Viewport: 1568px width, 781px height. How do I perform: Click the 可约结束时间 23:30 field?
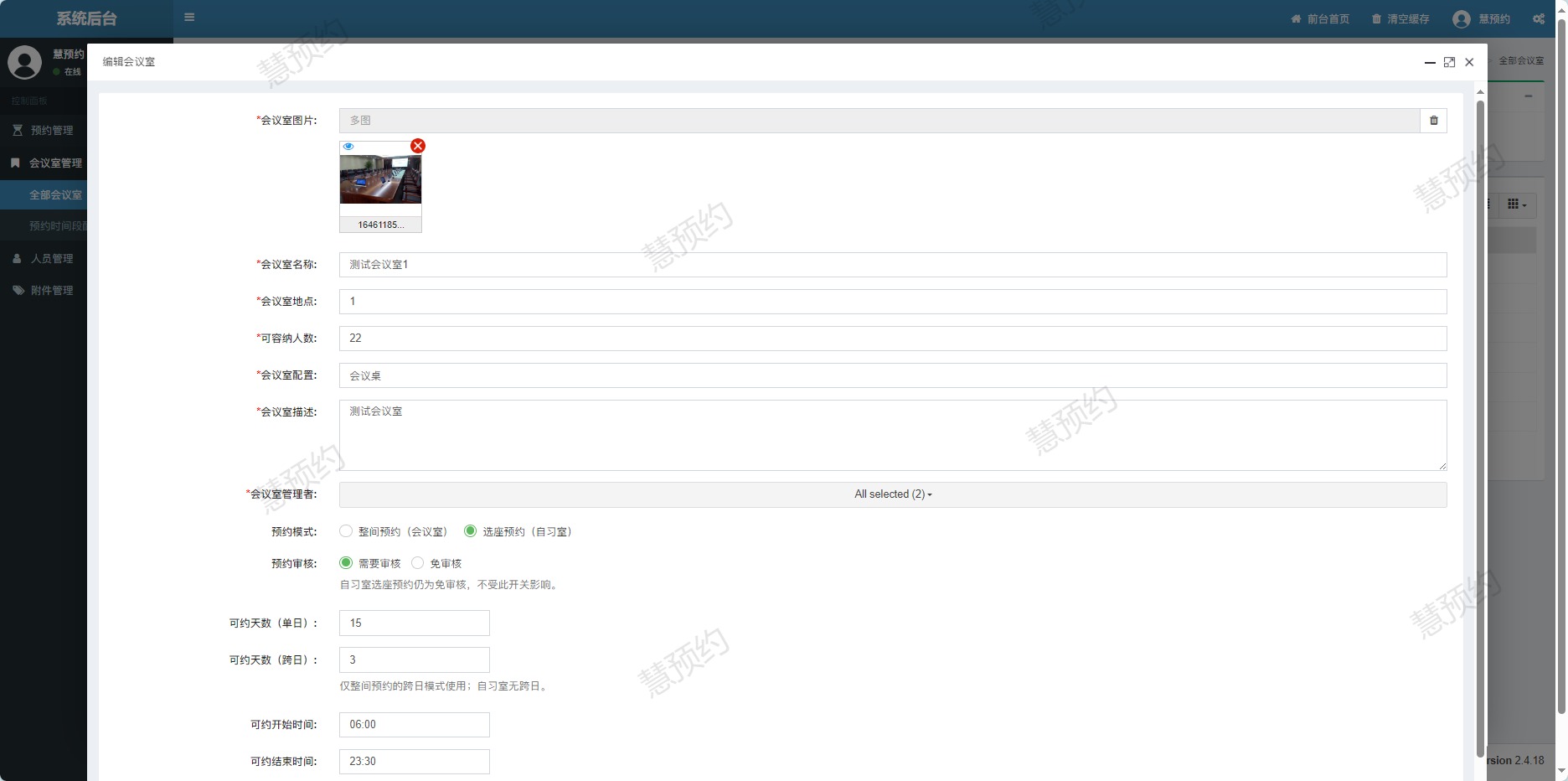tap(415, 762)
